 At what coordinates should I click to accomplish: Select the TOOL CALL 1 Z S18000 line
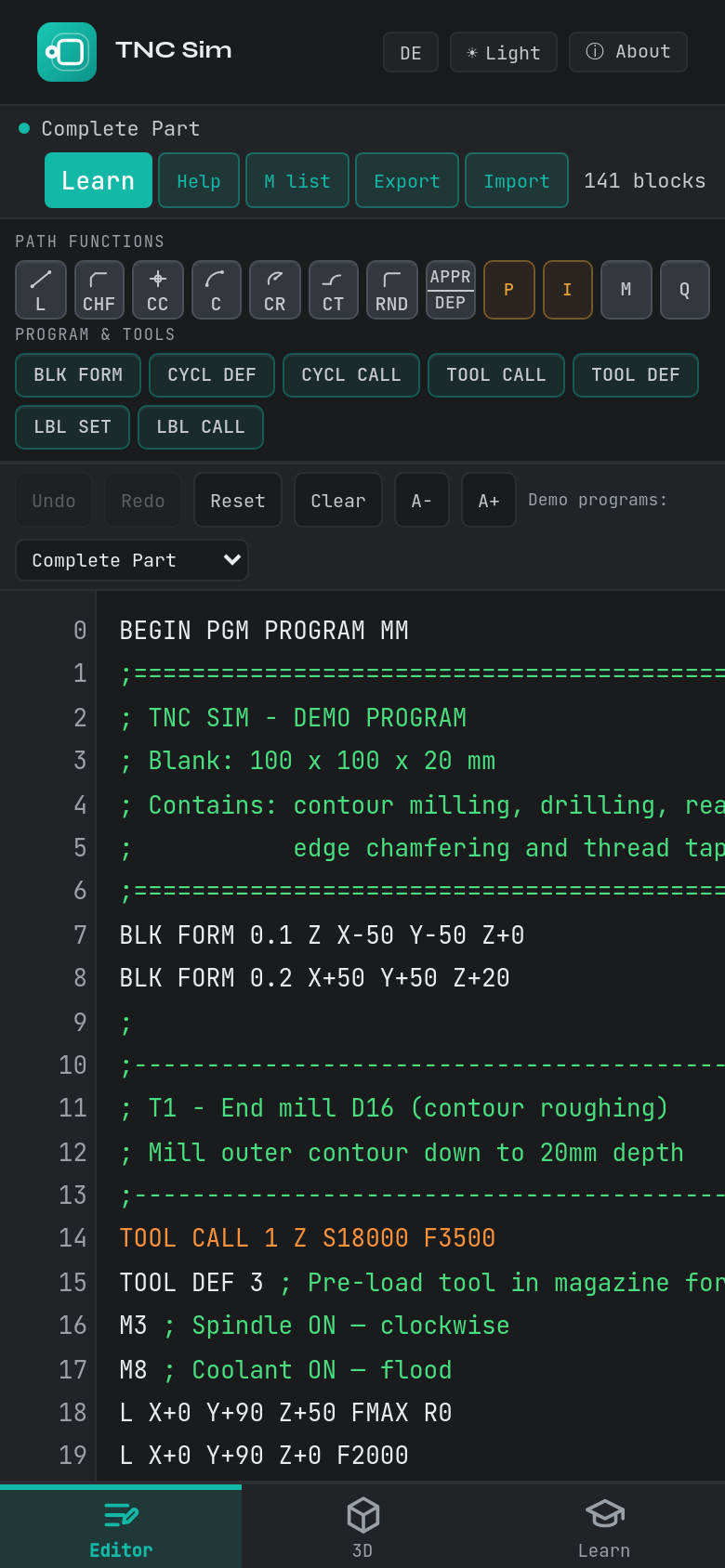click(x=307, y=1238)
